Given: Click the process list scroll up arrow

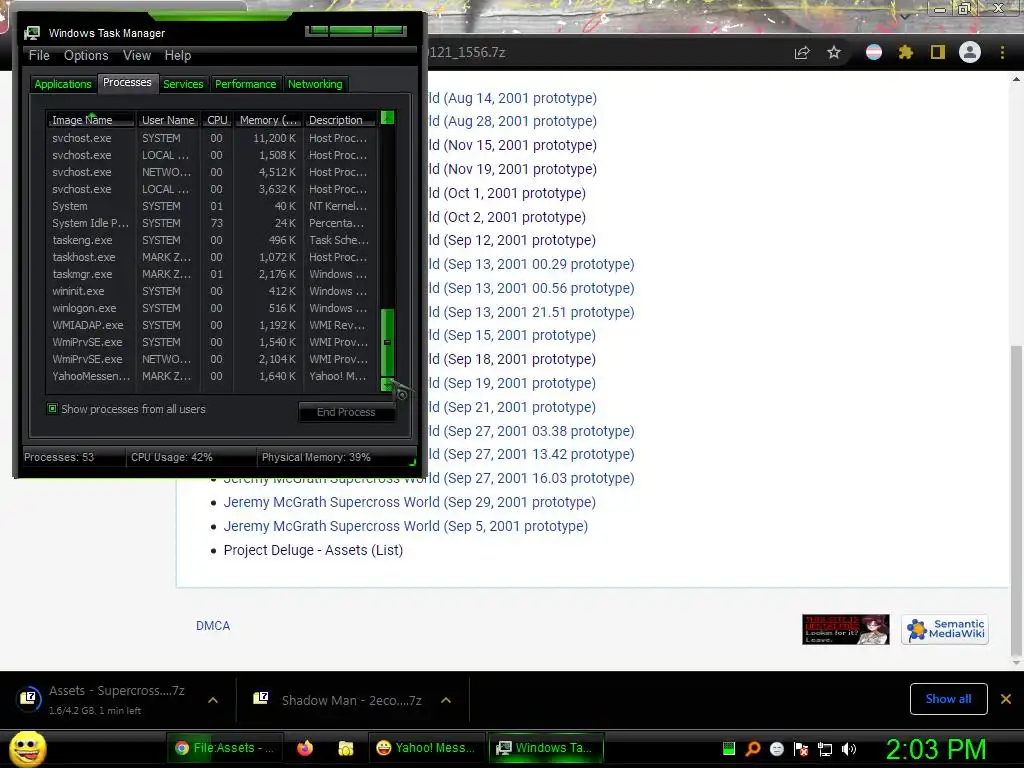Looking at the screenshot, I should 387,118.
